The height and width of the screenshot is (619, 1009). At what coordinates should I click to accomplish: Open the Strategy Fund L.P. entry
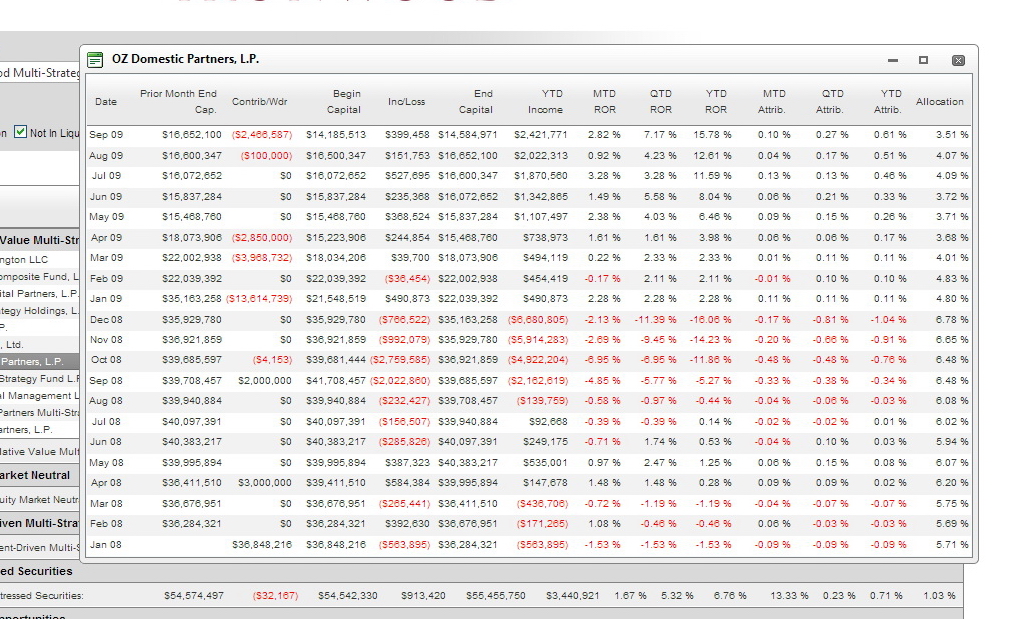39,379
